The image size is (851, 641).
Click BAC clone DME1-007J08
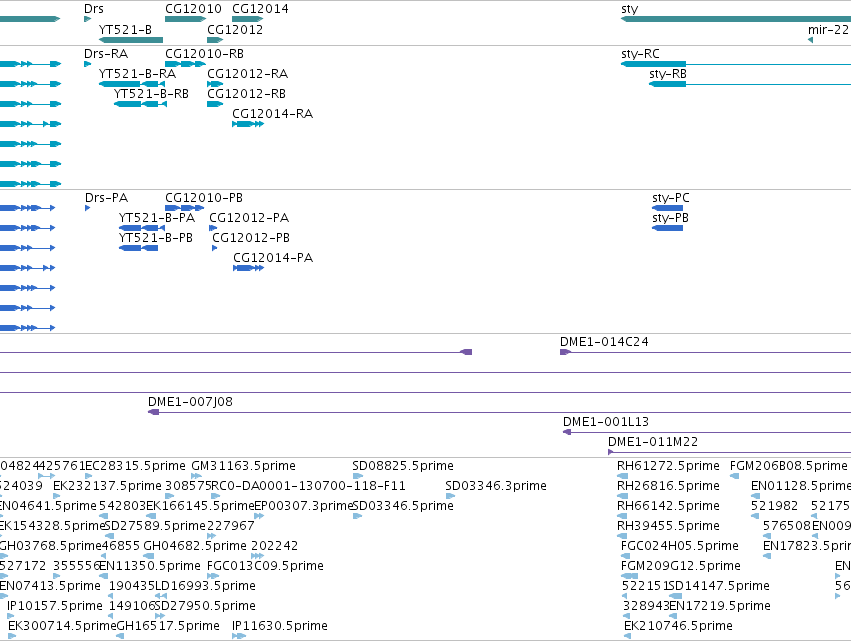click(x=190, y=402)
